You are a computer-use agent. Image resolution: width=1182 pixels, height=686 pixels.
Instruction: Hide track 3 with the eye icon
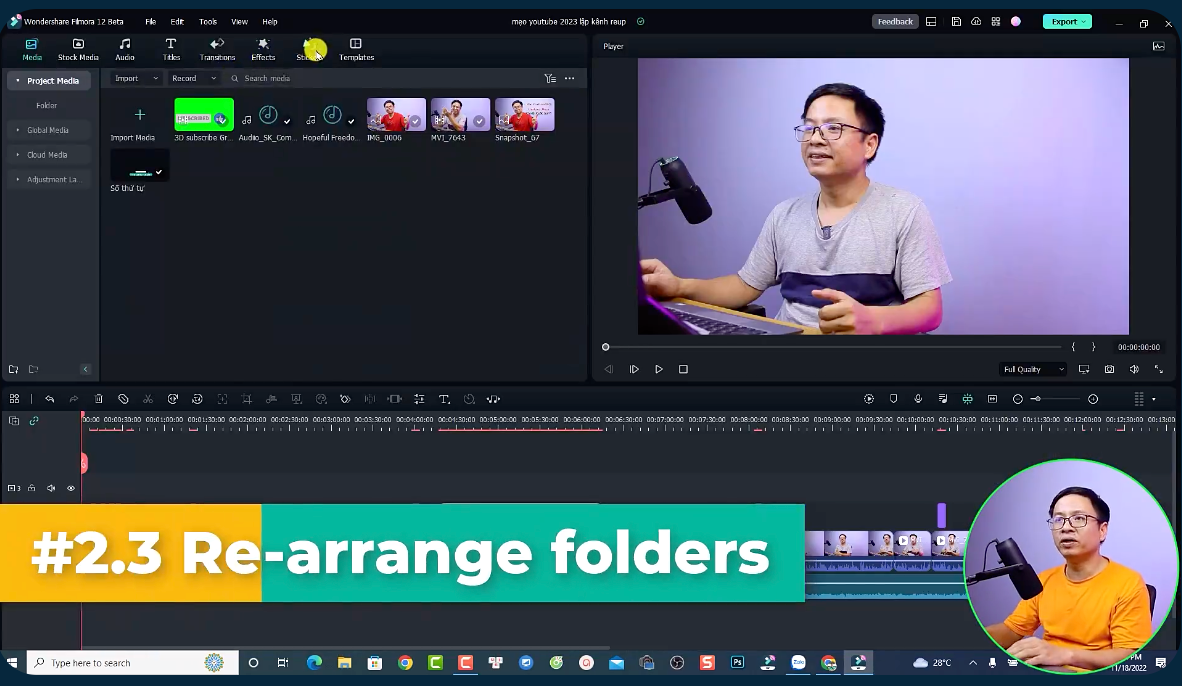pyautogui.click(x=71, y=488)
